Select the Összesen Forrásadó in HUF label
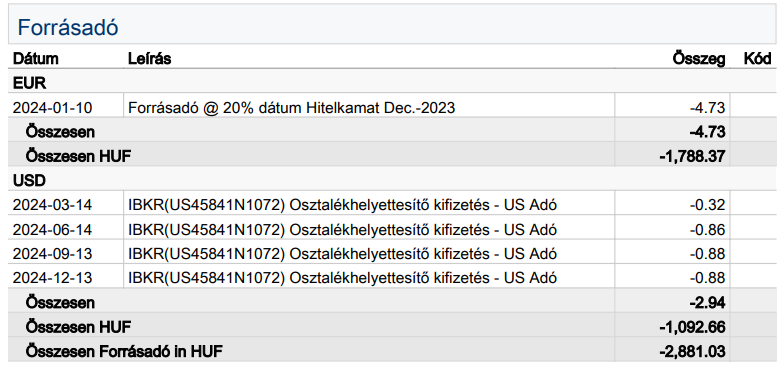 click(124, 352)
